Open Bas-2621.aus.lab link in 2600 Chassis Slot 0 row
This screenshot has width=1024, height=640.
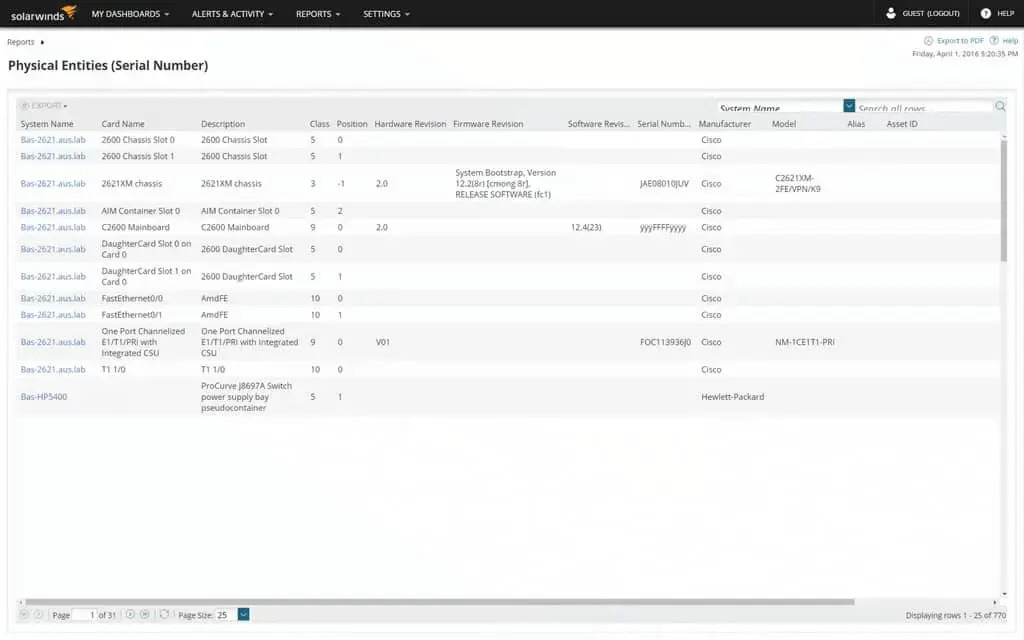point(53,140)
